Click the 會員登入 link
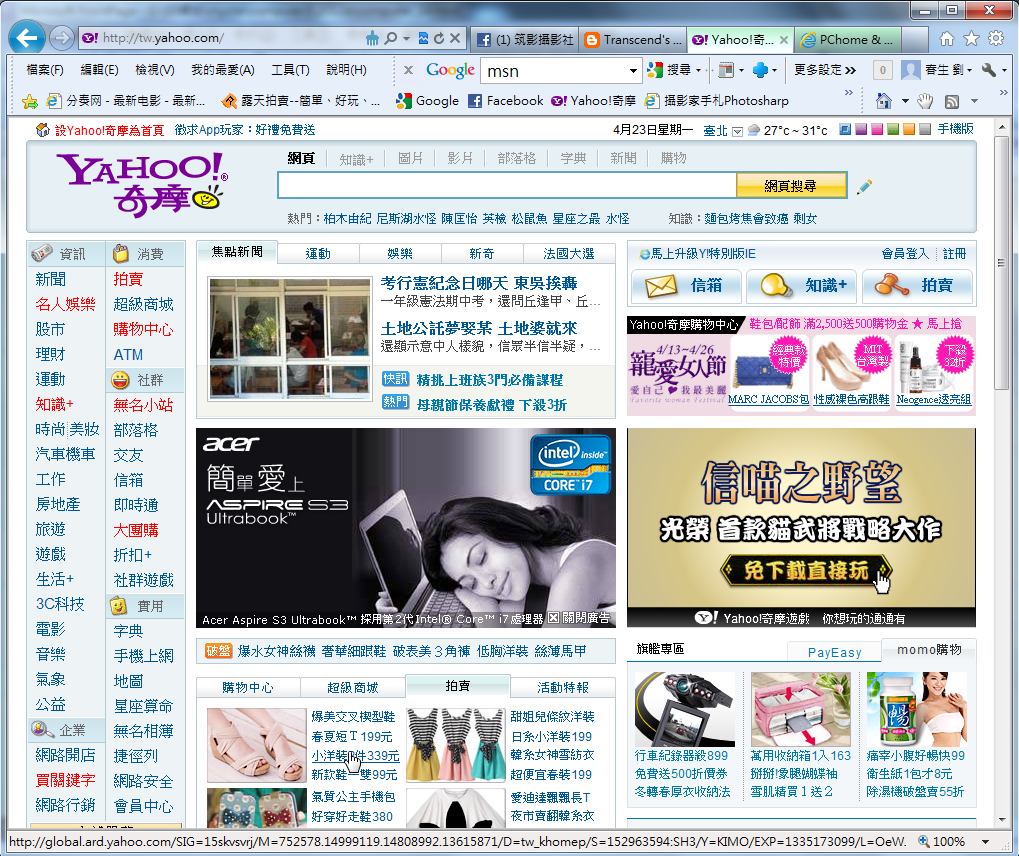1019x856 pixels. pyautogui.click(x=905, y=253)
